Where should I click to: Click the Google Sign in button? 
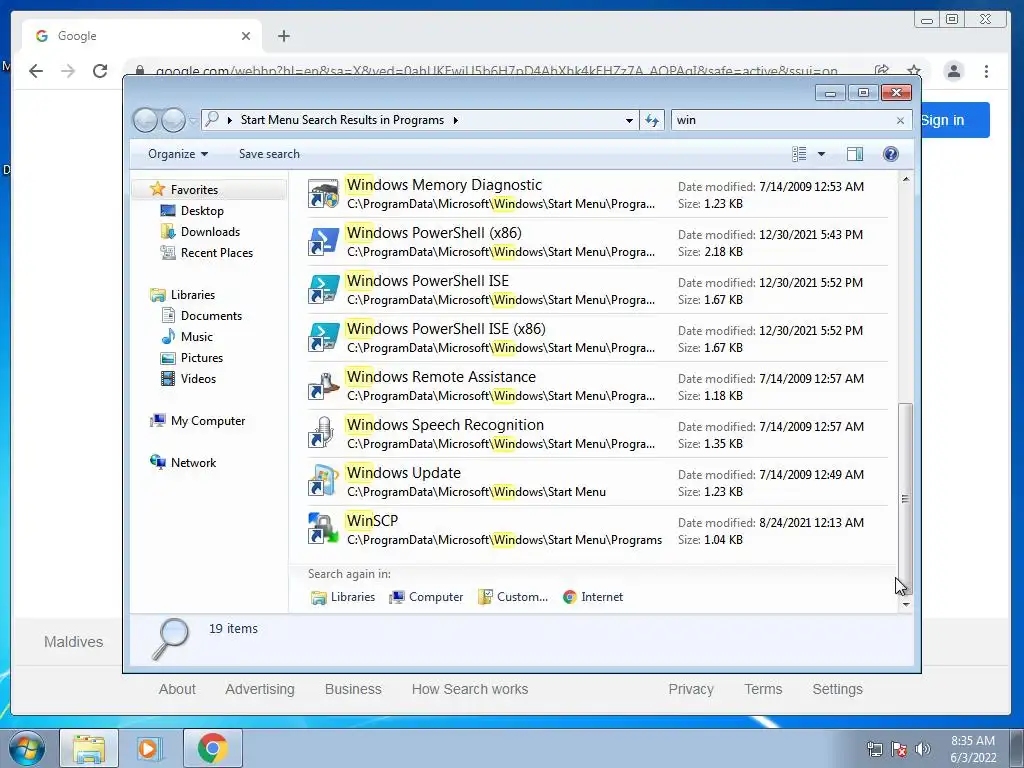tap(955, 120)
